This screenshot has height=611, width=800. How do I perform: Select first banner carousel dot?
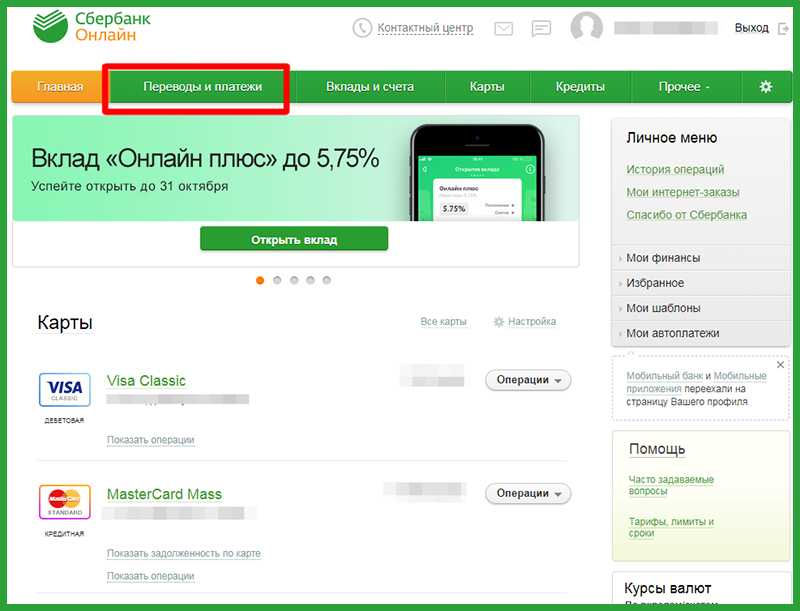[x=260, y=280]
